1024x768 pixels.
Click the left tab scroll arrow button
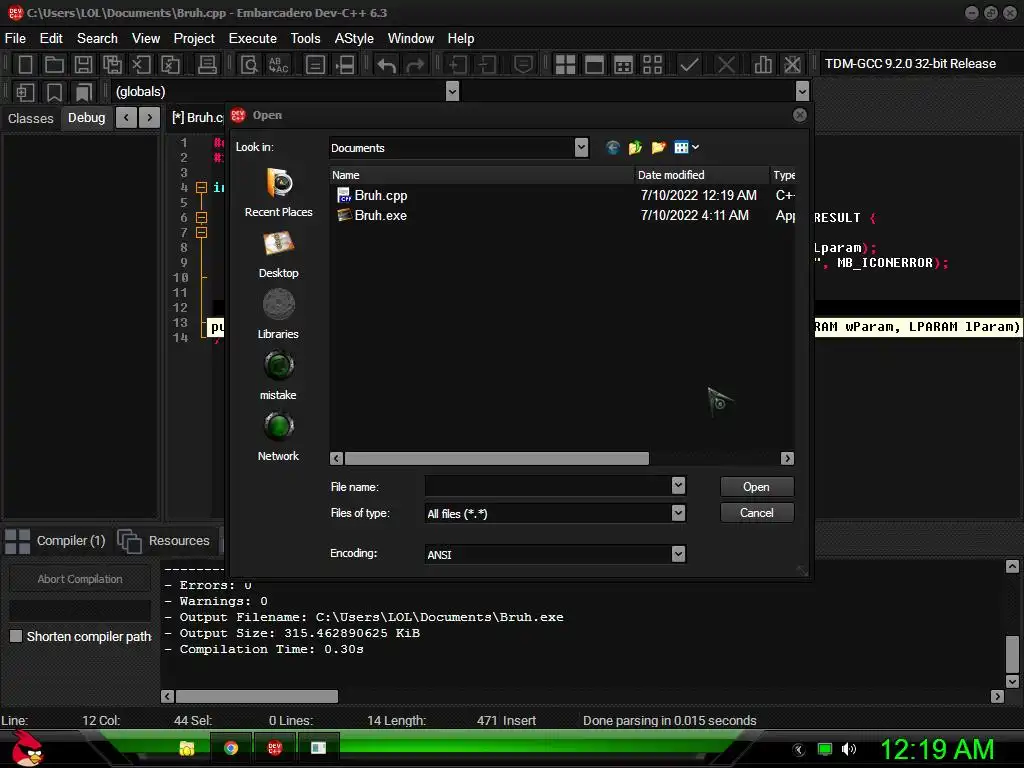tap(126, 118)
